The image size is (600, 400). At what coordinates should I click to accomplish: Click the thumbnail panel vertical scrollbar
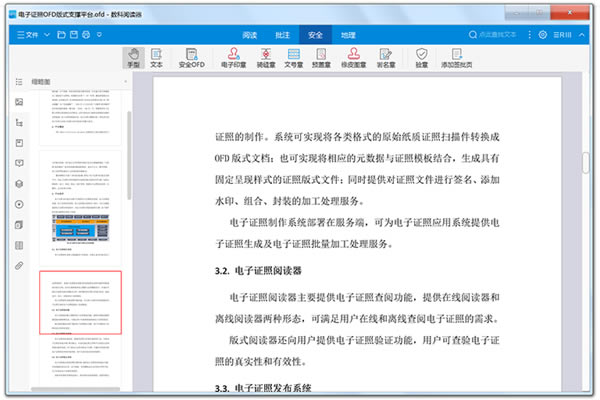click(128, 150)
